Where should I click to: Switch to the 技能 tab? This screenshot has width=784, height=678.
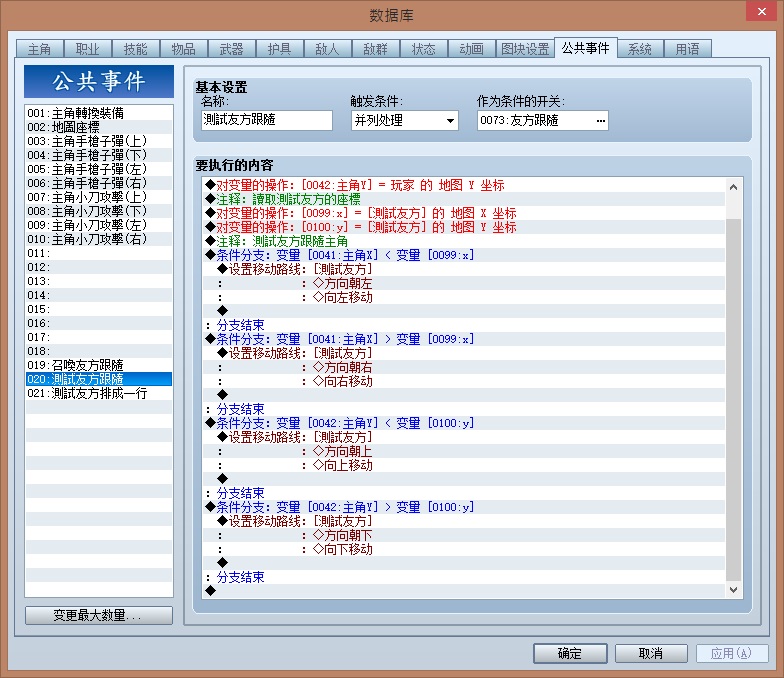tap(136, 49)
